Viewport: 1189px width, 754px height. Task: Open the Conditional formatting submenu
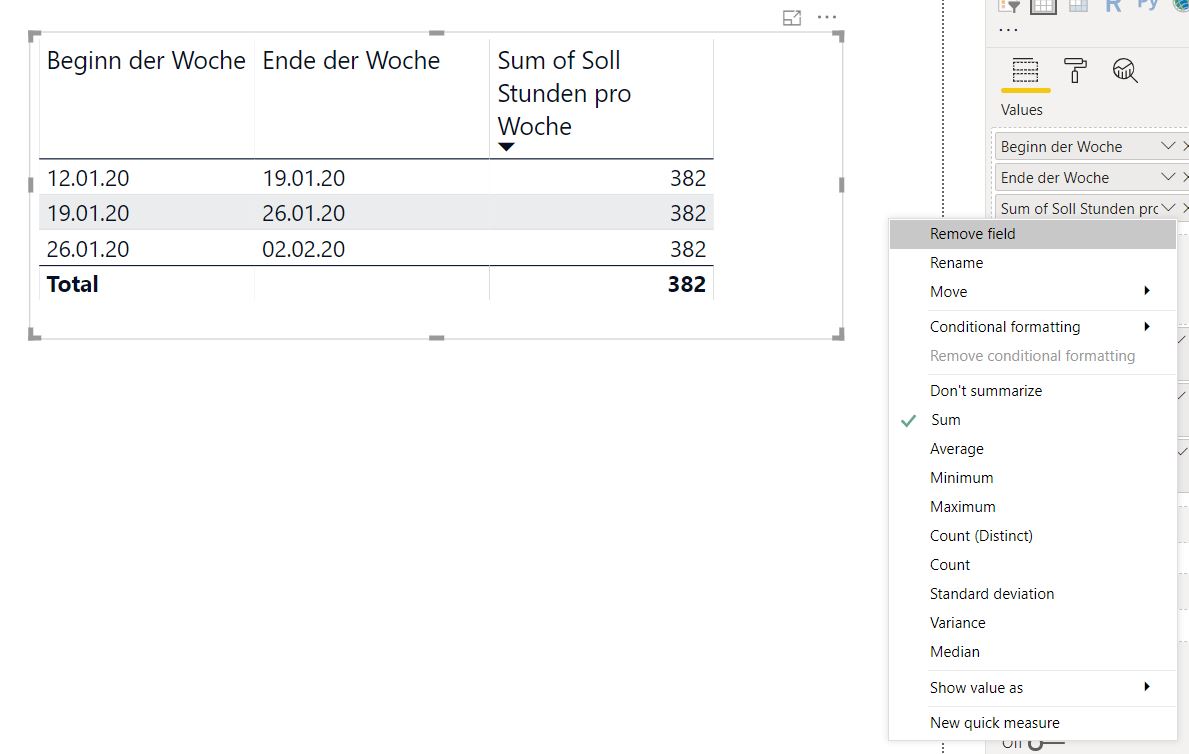pyautogui.click(x=1033, y=326)
